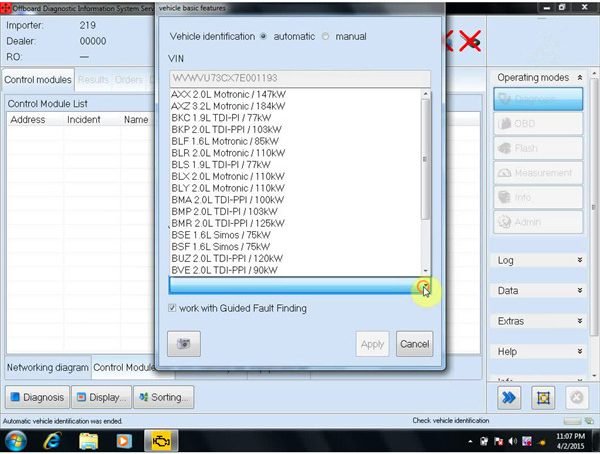Switch to the Results tab
The width and height of the screenshot is (600, 454).
tap(93, 80)
